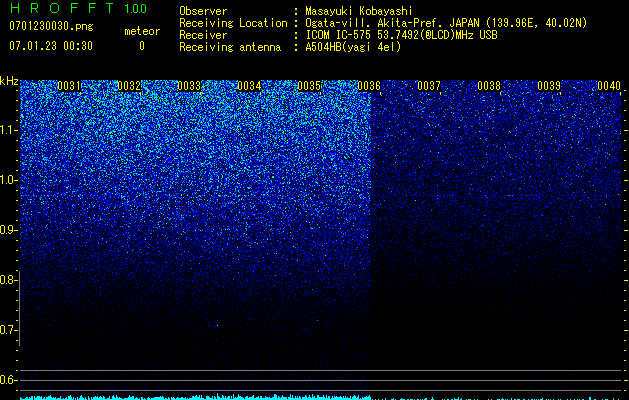Click the A504HB(yagi 4el) antenna text
This screenshot has height=400, width=629.
pyautogui.click(x=353, y=47)
